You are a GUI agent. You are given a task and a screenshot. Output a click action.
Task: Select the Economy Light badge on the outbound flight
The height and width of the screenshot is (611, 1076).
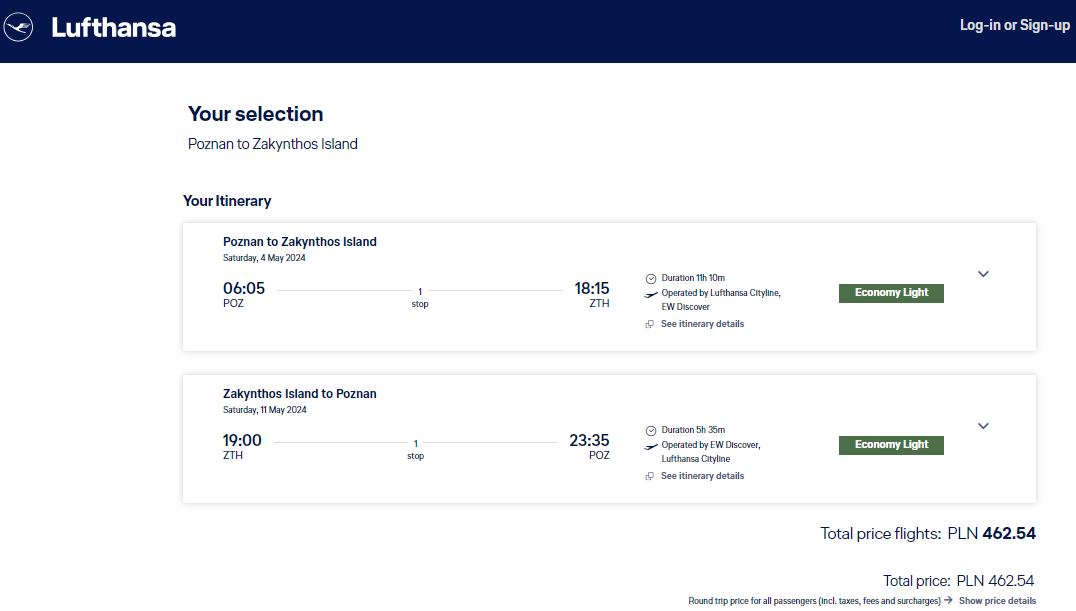[x=891, y=293]
